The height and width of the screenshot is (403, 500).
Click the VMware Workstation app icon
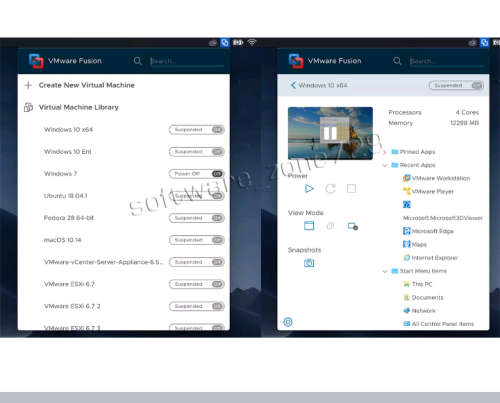point(406,178)
